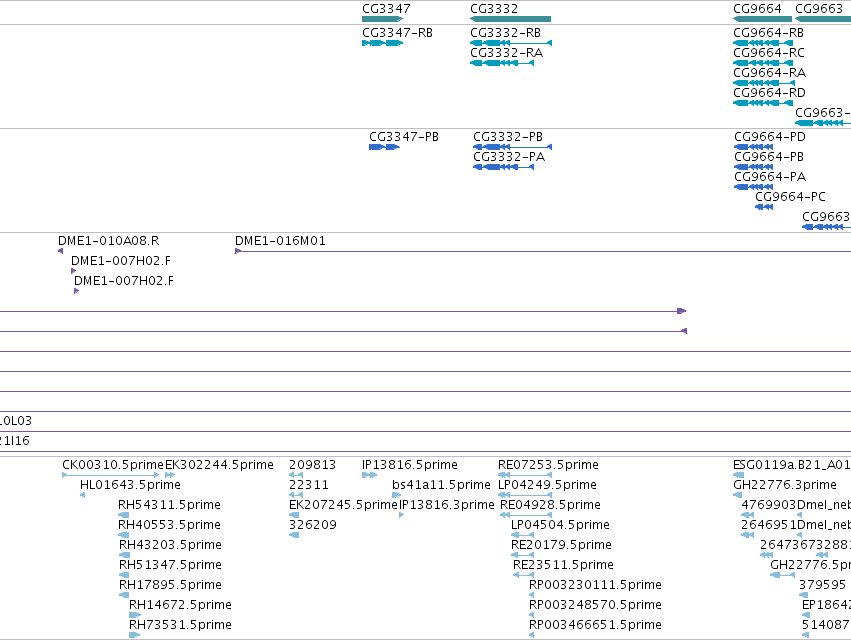Click protein CG3332-PB
The width and height of the screenshot is (851, 640).
(x=508, y=137)
